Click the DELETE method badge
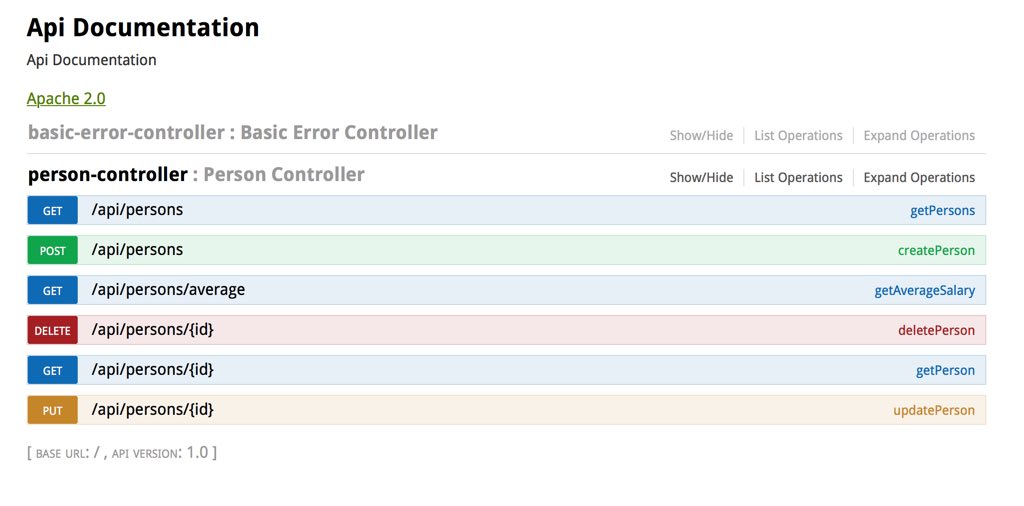The height and width of the screenshot is (506, 1024). click(52, 331)
